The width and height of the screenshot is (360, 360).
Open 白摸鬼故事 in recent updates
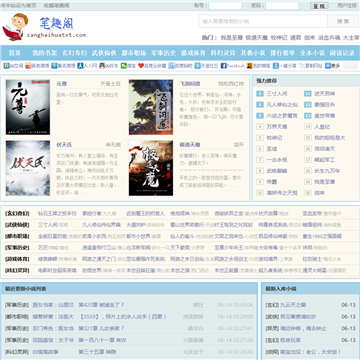[45, 352]
